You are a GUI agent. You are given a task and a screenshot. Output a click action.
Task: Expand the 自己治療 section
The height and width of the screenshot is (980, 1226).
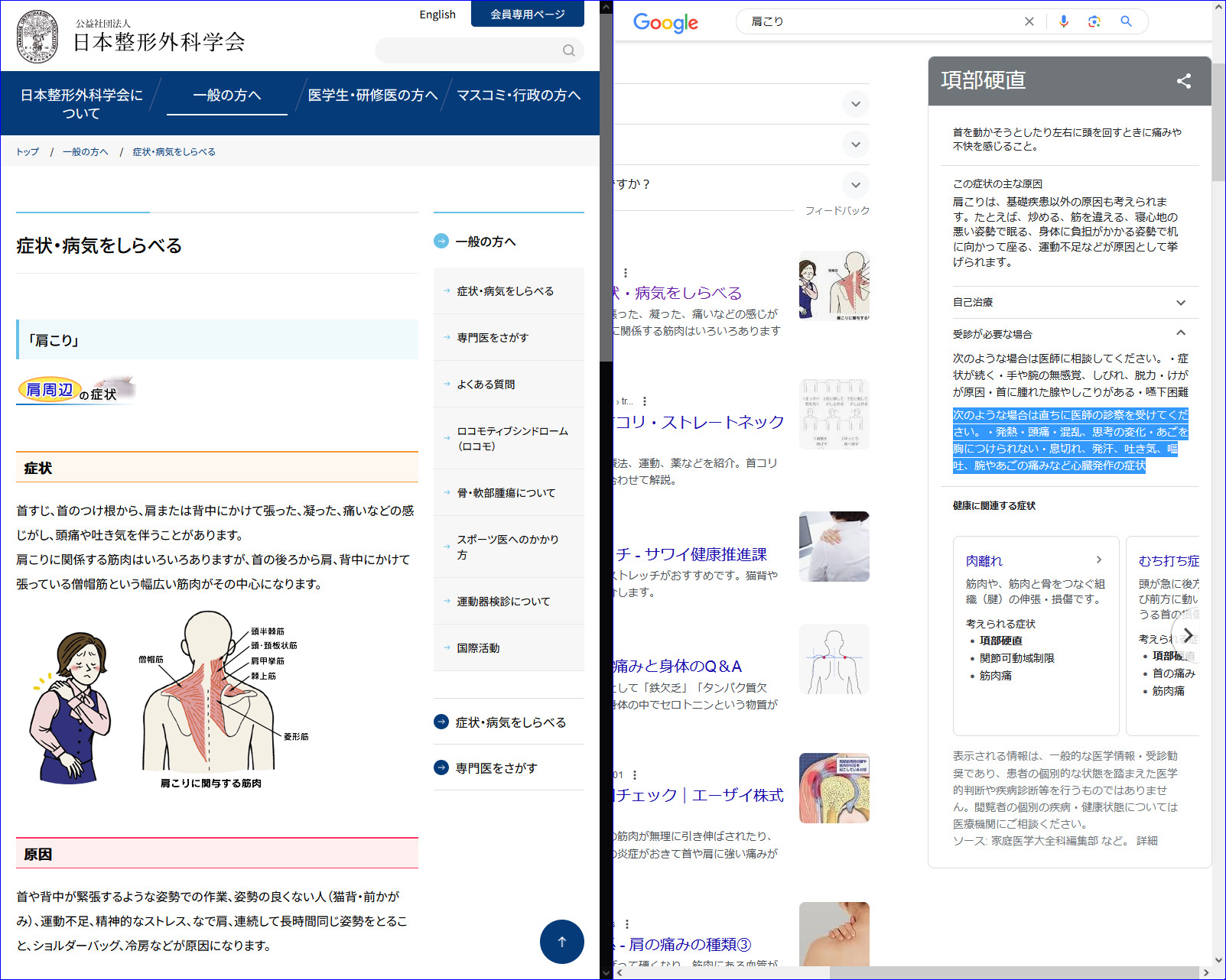click(x=1180, y=303)
